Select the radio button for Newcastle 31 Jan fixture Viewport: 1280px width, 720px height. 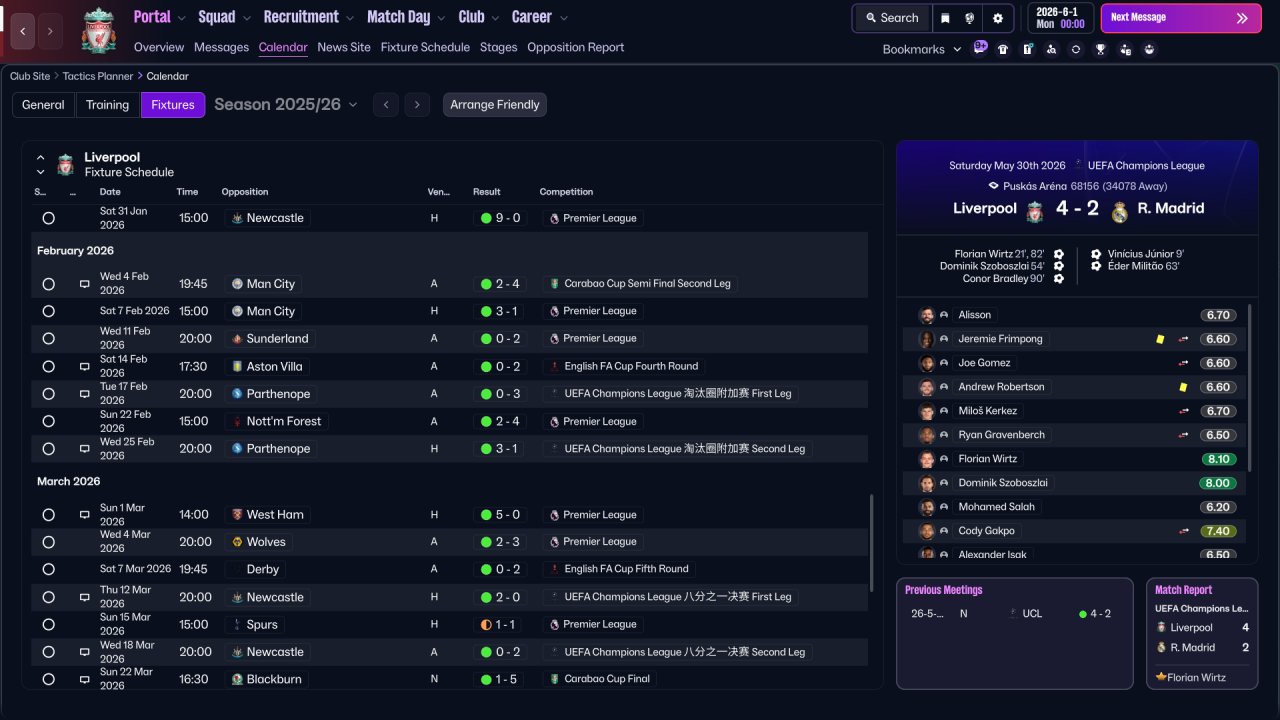coord(48,218)
